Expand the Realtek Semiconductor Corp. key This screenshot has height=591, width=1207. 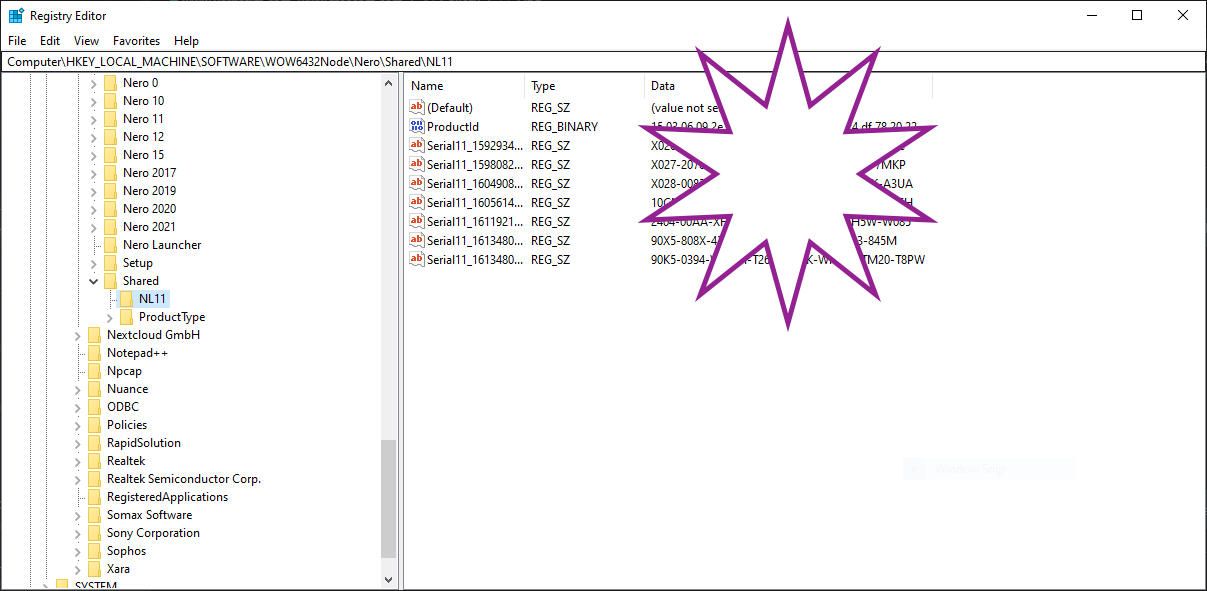78,479
